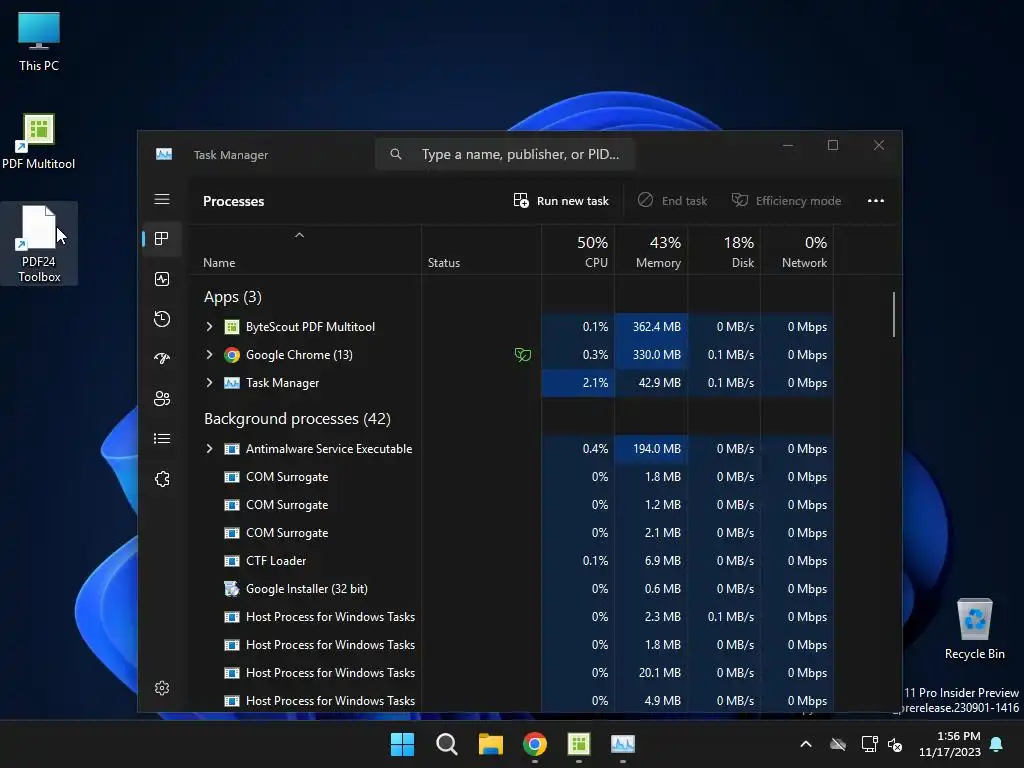Image resolution: width=1024 pixels, height=768 pixels.
Task: Select the CTF Loader process row
Action: pyautogui.click(x=511, y=560)
